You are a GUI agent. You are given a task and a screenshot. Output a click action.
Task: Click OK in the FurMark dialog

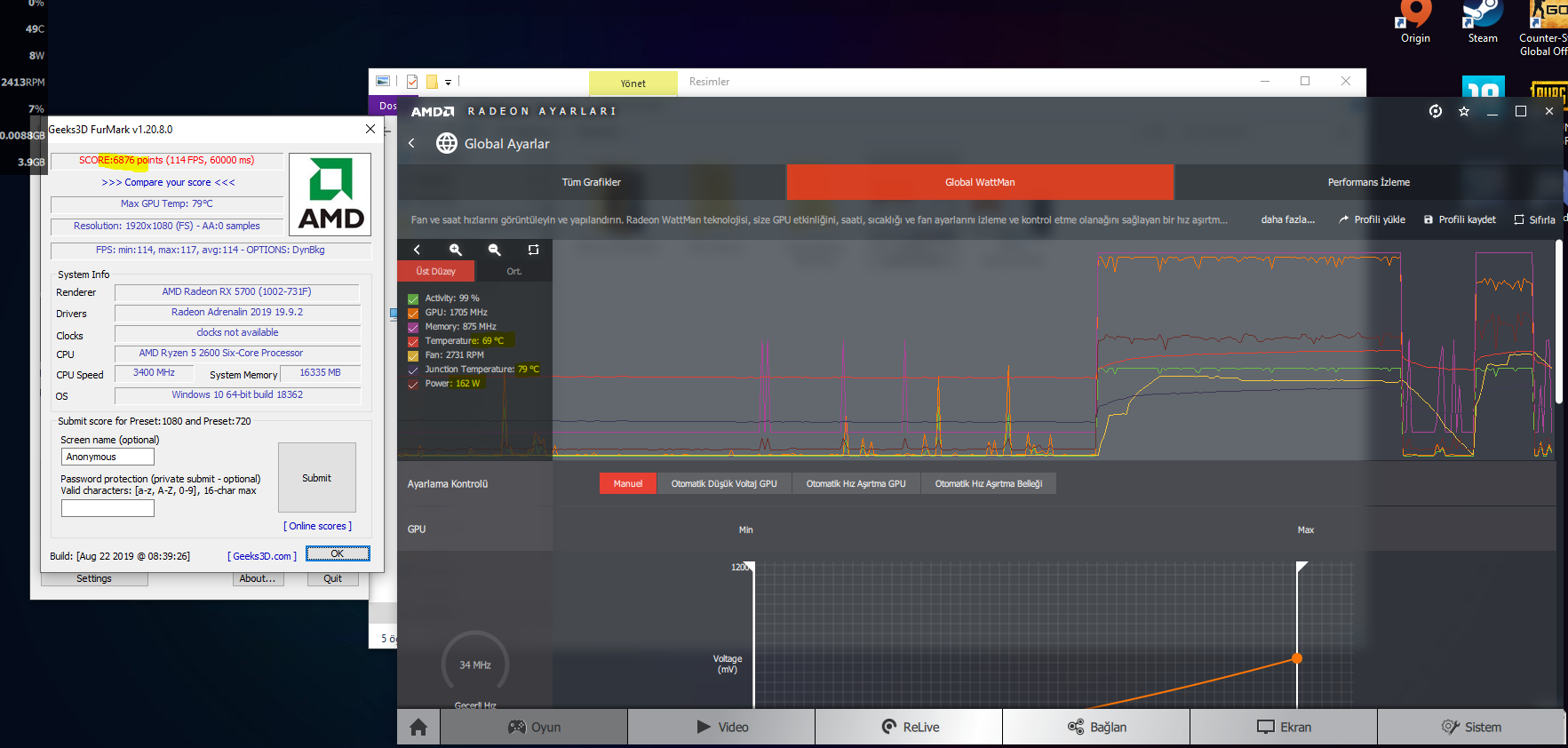(338, 553)
